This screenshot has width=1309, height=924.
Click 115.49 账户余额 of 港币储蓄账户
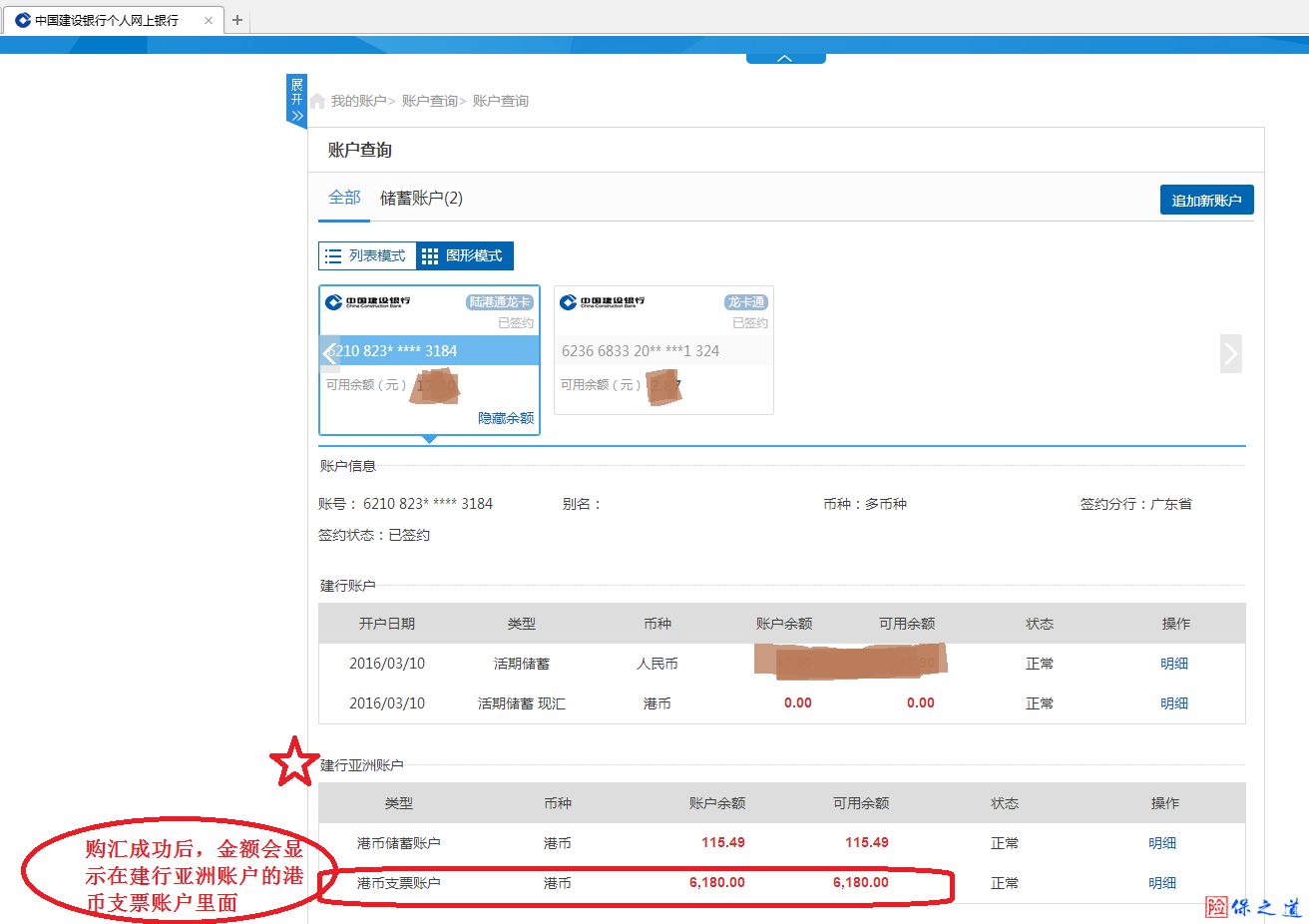click(722, 843)
